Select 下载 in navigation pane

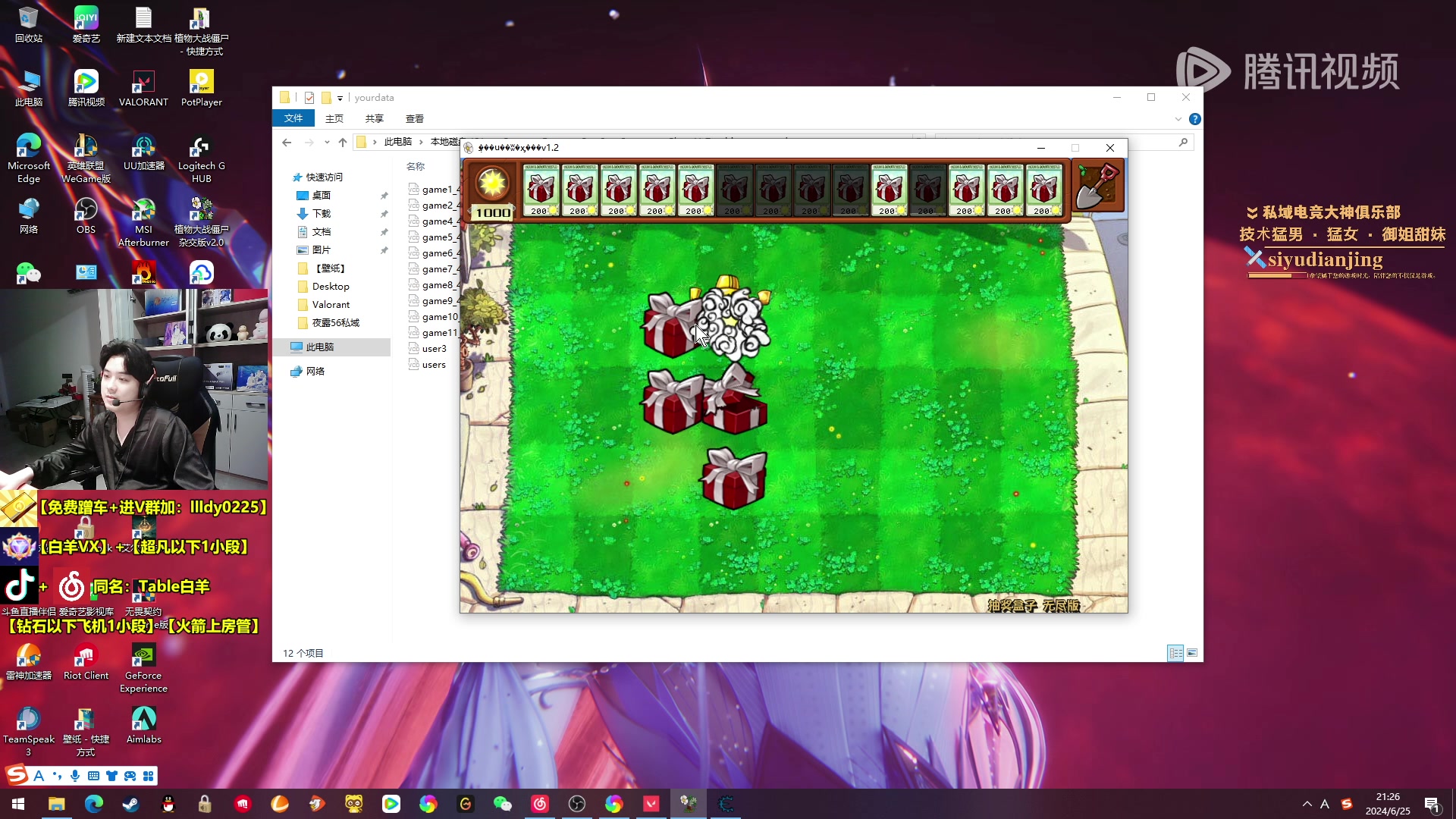click(x=322, y=213)
